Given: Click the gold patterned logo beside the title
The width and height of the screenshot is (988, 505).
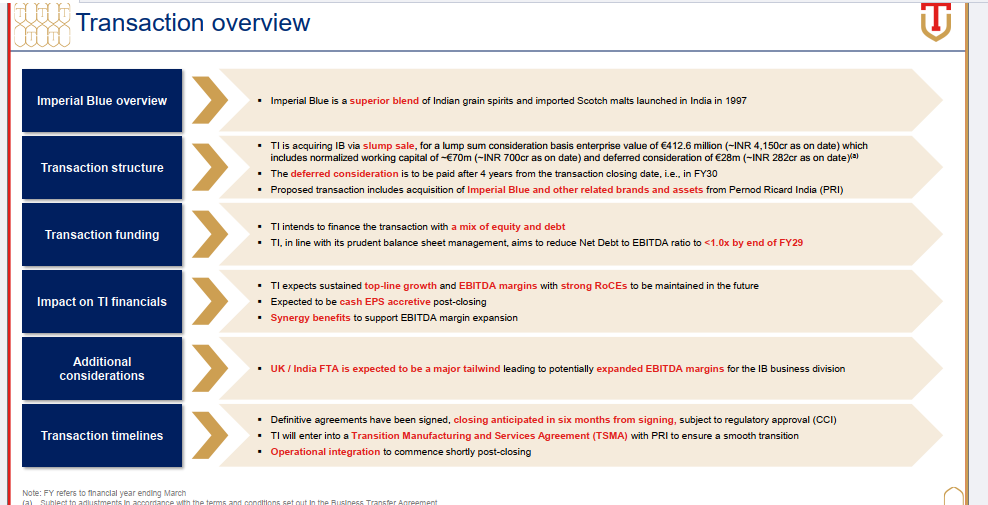Looking at the screenshot, I should click(x=38, y=24).
